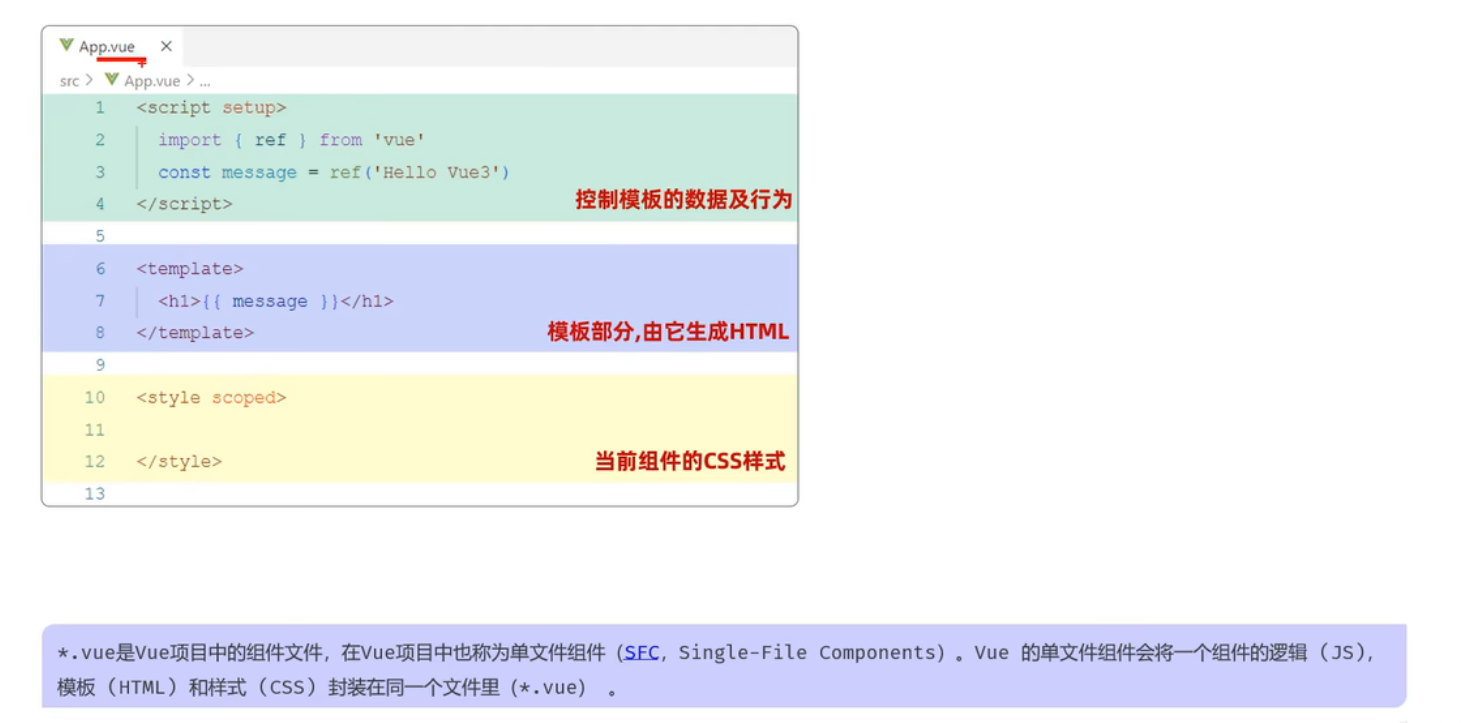1461x723 pixels.
Task: Click the </template> closing tag
Action: [x=195, y=333]
